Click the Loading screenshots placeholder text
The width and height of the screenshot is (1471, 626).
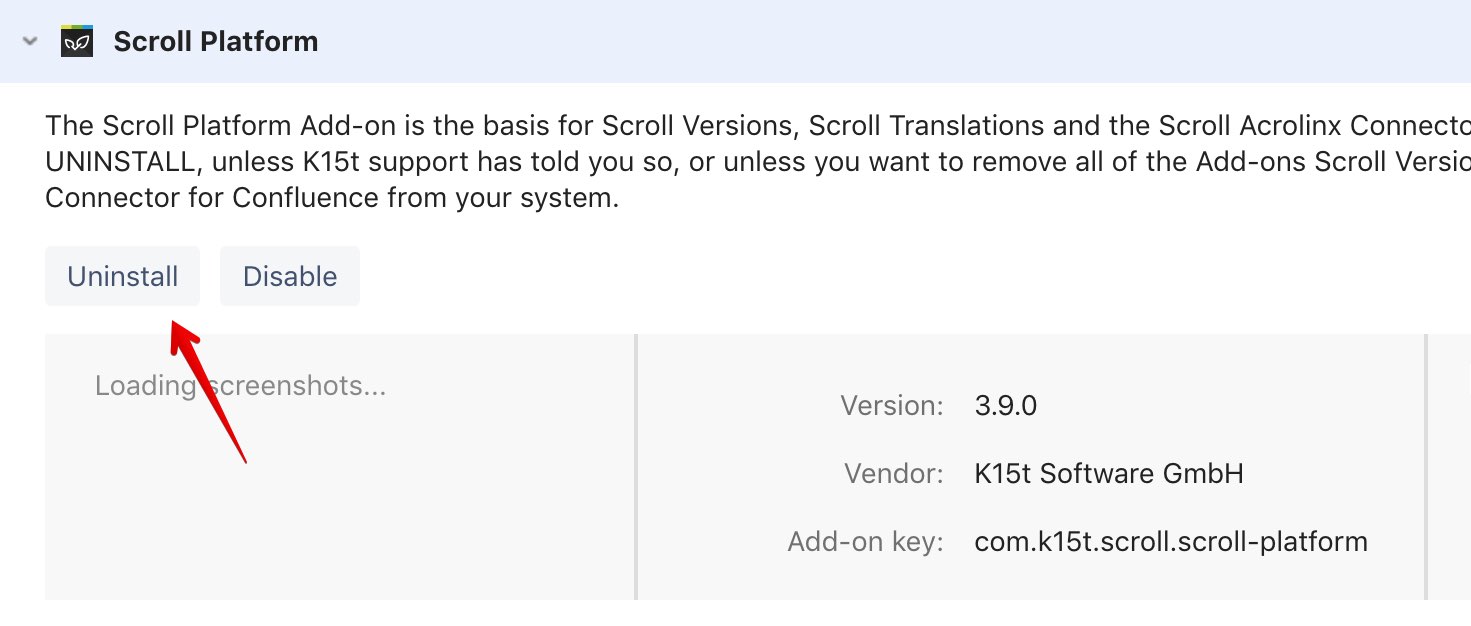click(x=240, y=386)
